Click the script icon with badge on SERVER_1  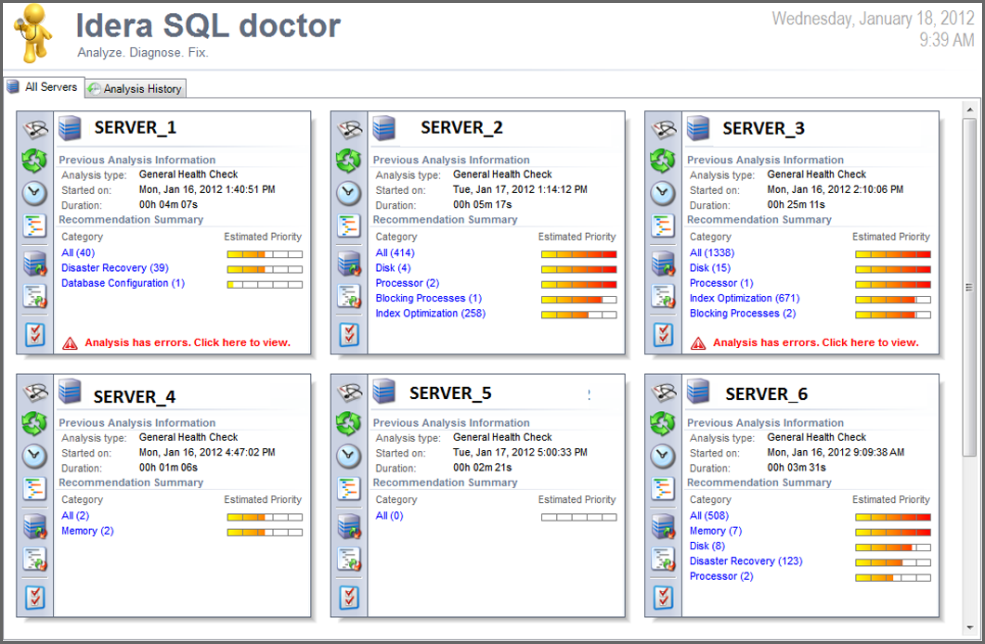(35, 297)
